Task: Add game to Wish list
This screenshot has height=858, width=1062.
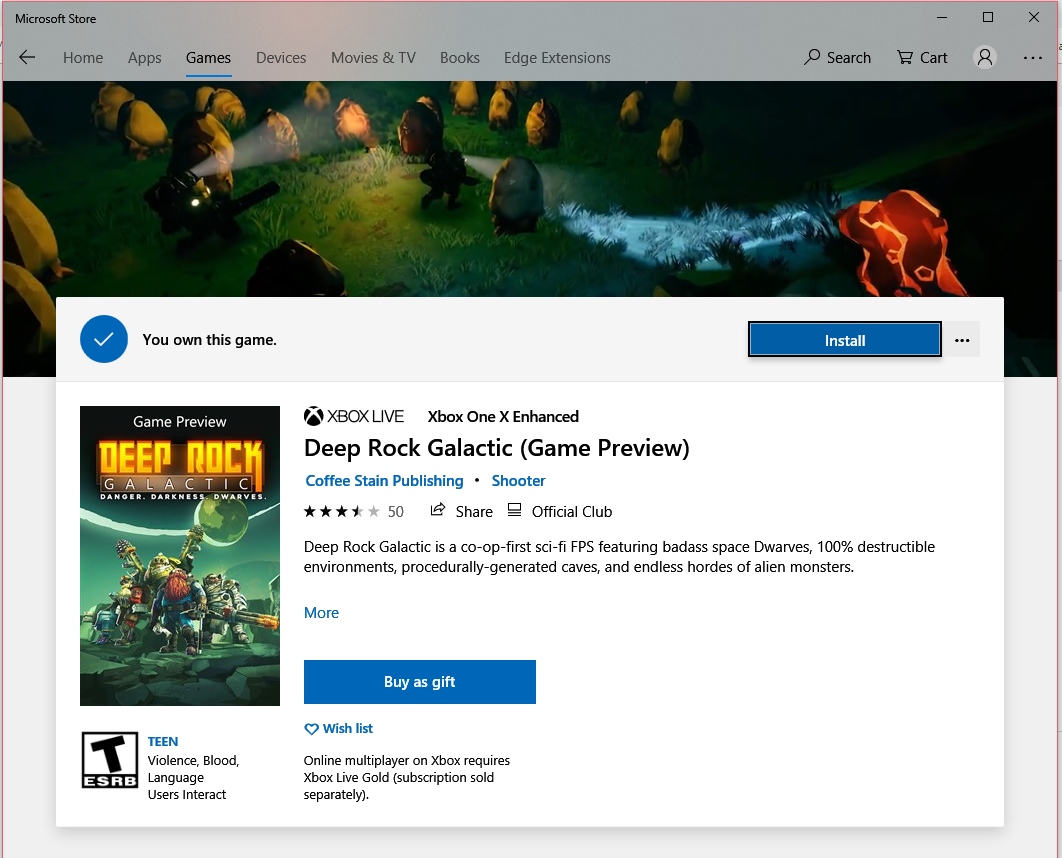Action: [339, 729]
